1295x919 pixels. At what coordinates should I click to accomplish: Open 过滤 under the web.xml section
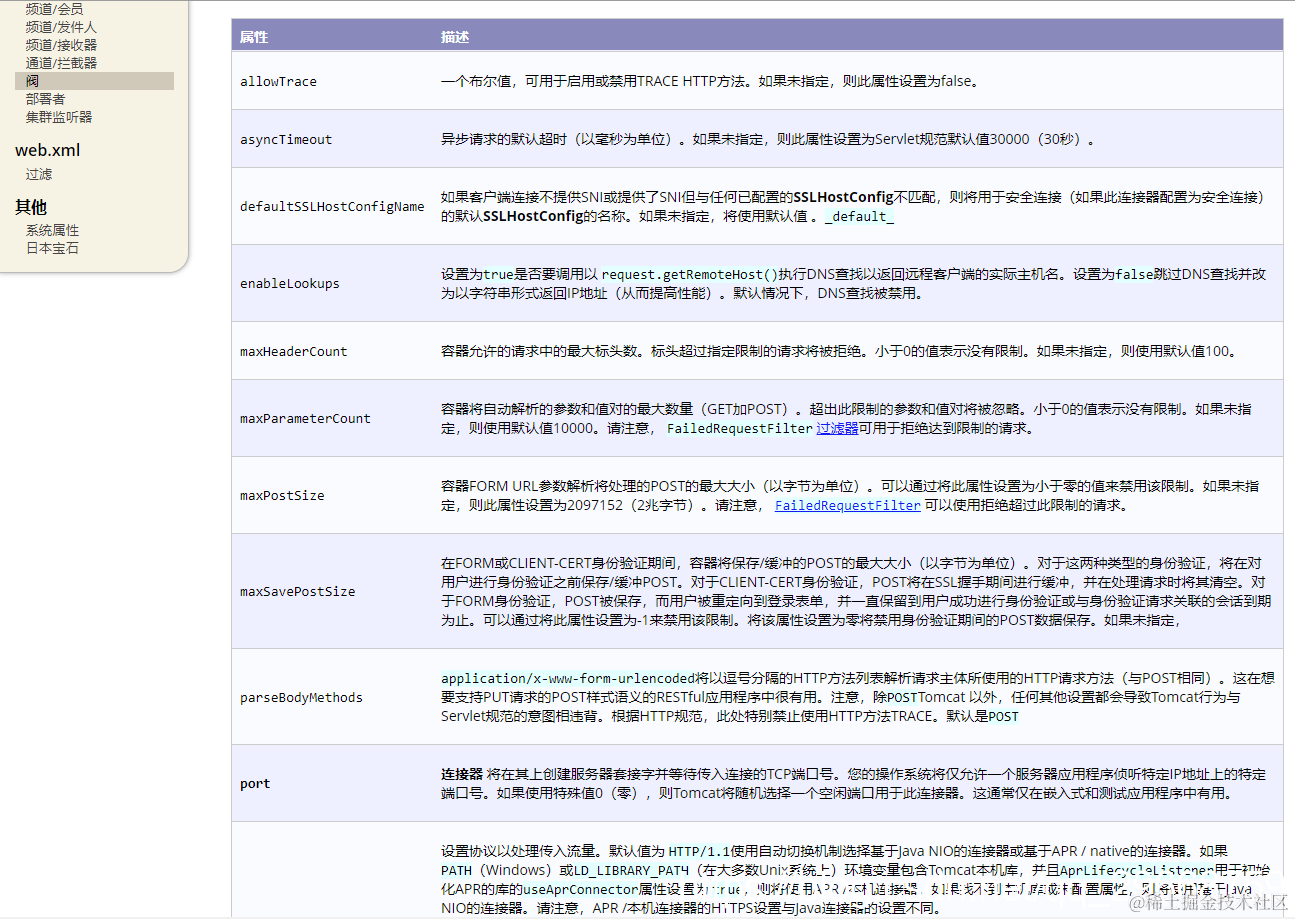pos(38,173)
